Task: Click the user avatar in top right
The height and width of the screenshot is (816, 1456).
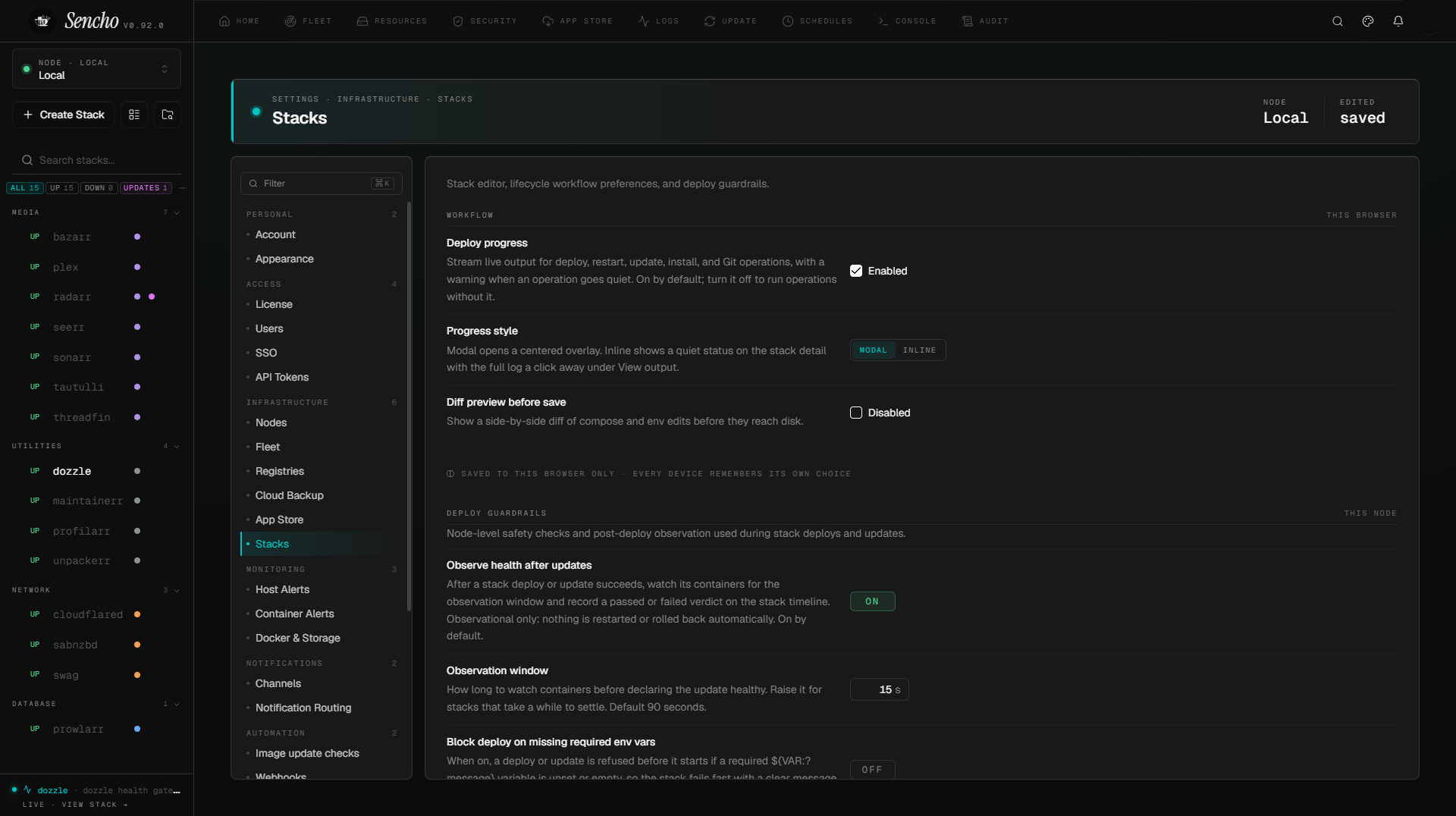Action: (x=1429, y=21)
